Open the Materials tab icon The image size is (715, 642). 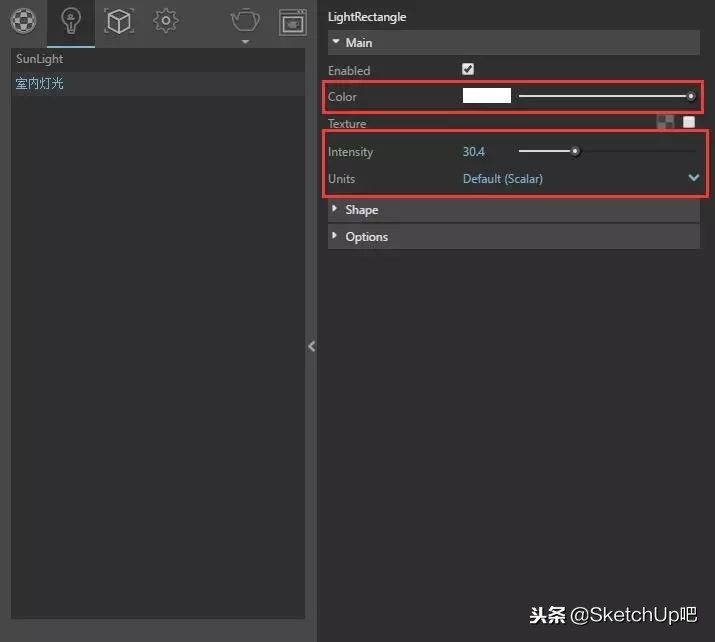[x=23, y=21]
